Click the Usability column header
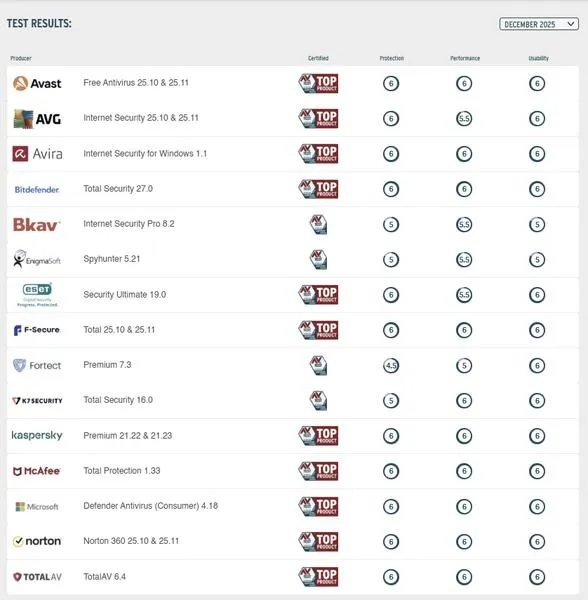588x600 pixels. click(x=538, y=58)
